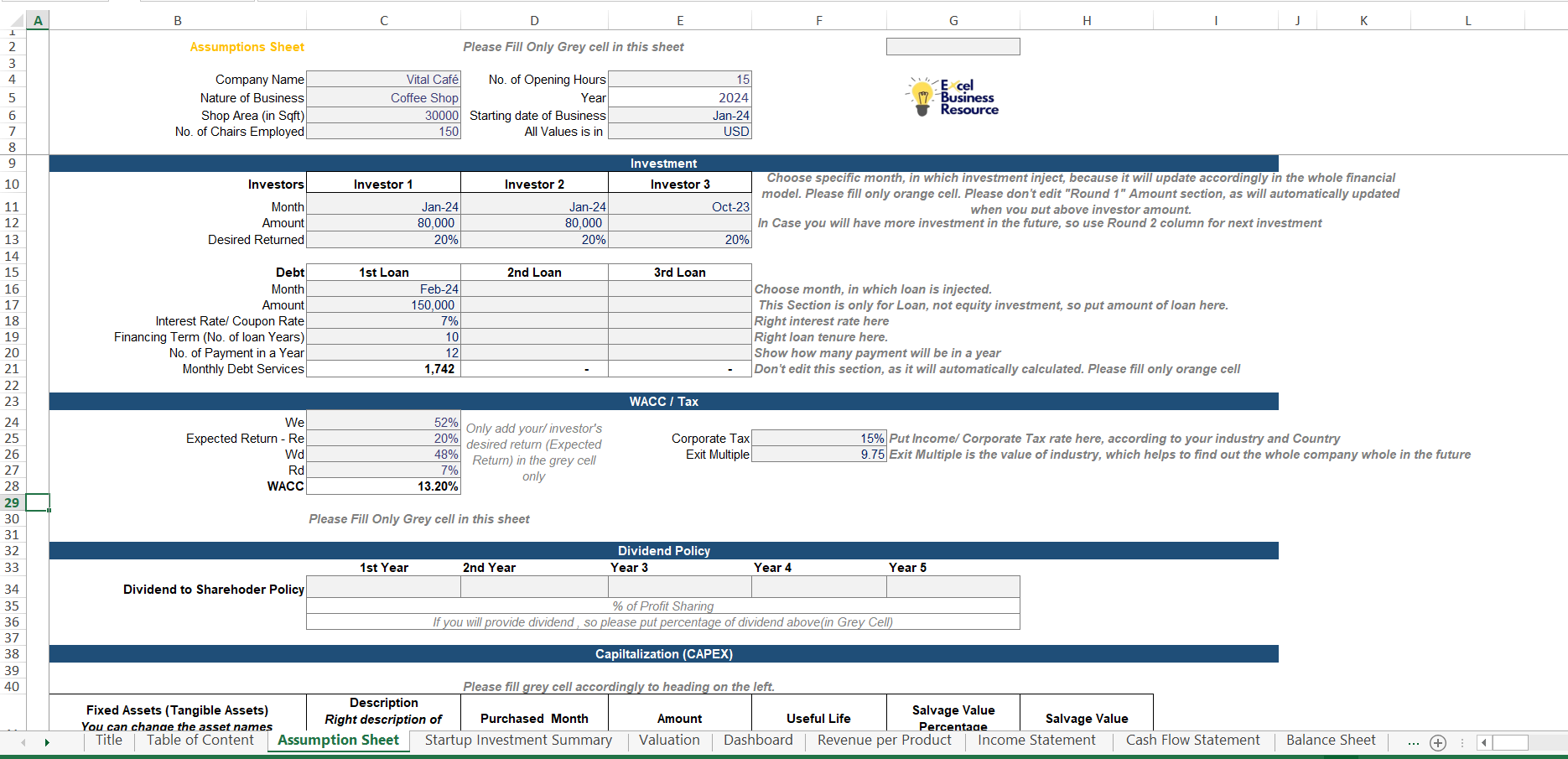Screen dimensions: 1568x759
Task: Select Year cell 2024
Action: click(x=680, y=98)
